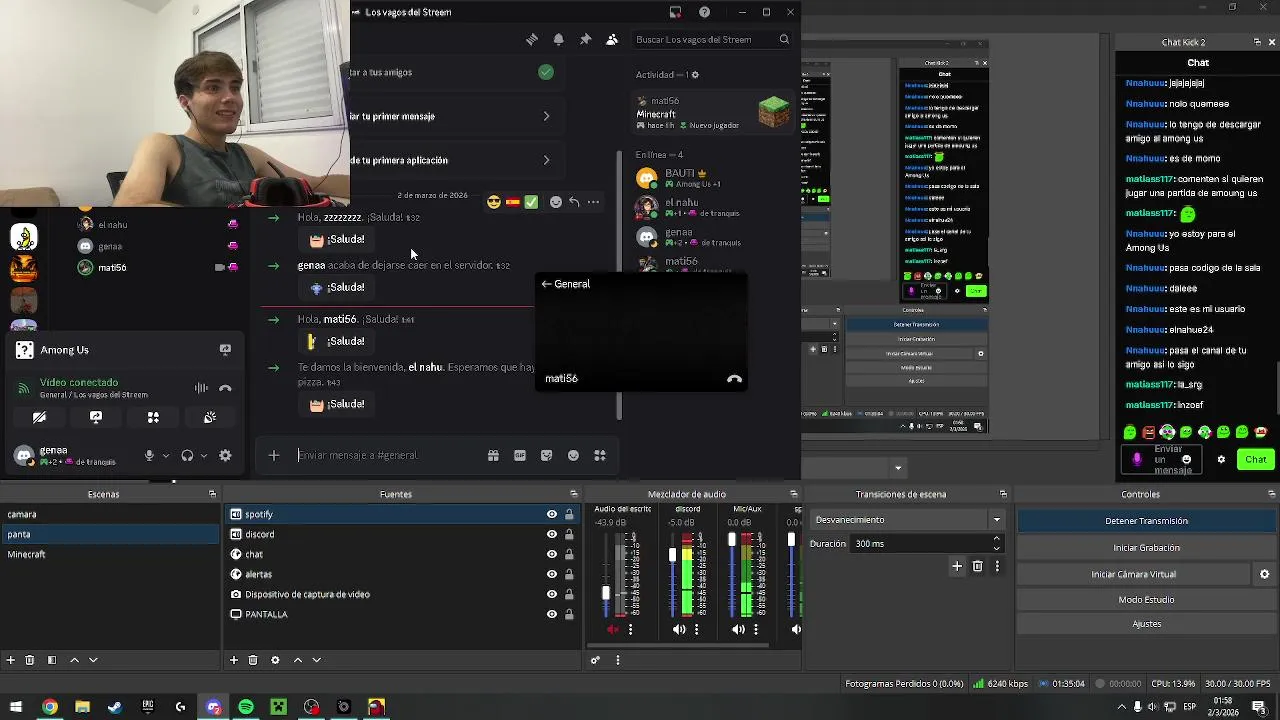Toggle visibility of the discord source

tap(552, 534)
